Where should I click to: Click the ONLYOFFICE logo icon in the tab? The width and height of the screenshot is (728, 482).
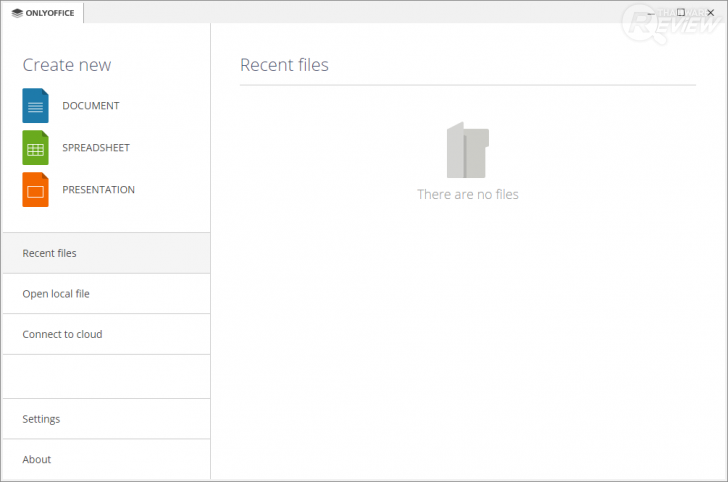[17, 13]
